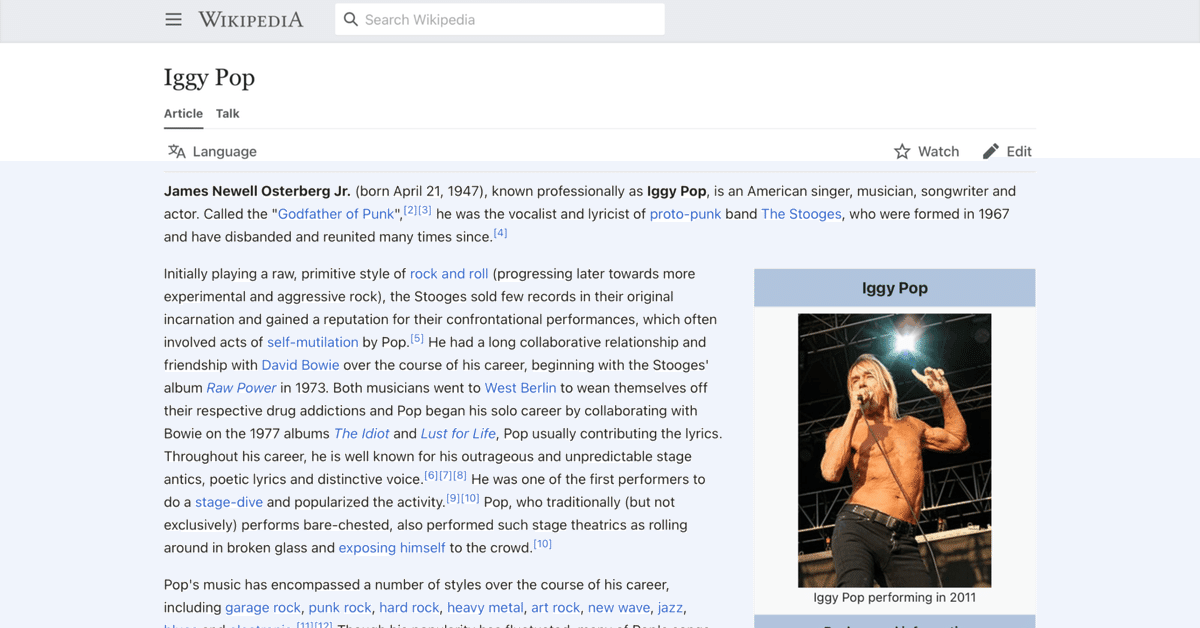The width and height of the screenshot is (1200, 628).
Task: Click citation reference [2]
Action: point(410,210)
